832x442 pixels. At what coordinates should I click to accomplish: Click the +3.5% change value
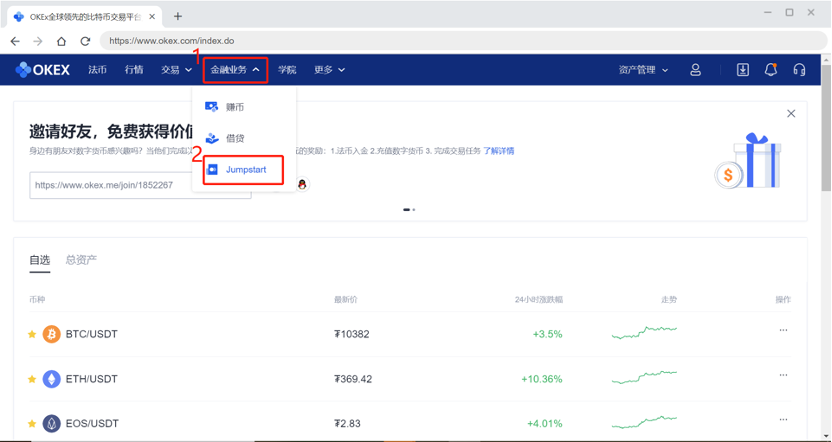tap(548, 334)
